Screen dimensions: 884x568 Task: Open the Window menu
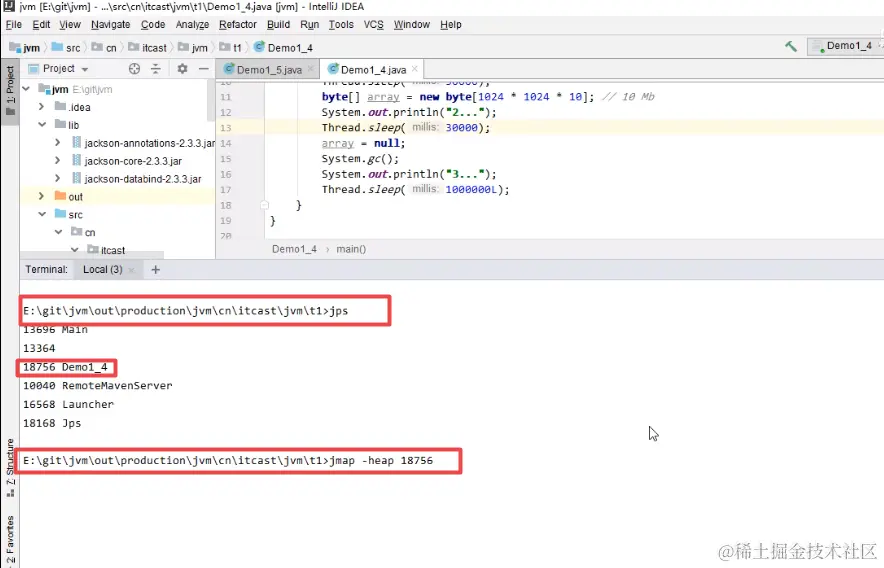click(x=412, y=25)
